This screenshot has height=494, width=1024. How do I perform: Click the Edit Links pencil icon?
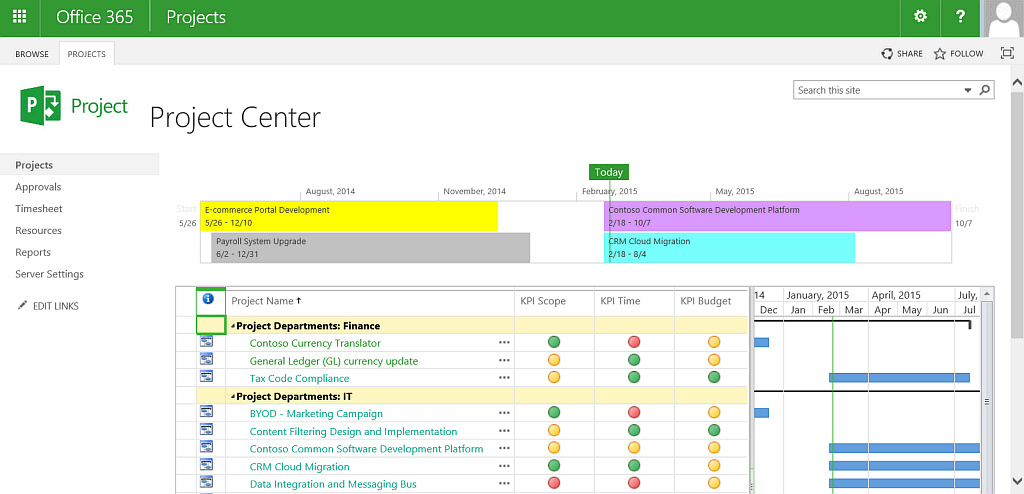pos(23,305)
